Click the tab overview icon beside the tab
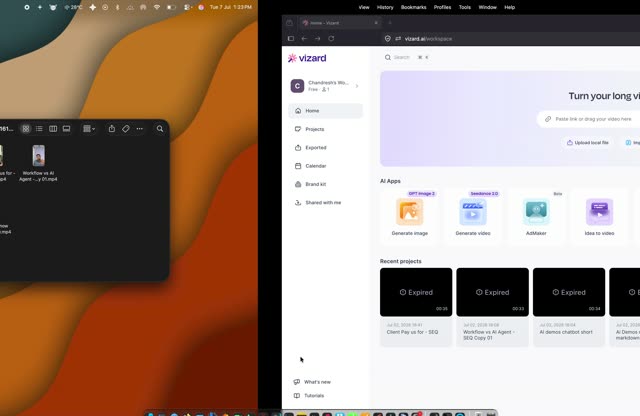640x416 pixels. [289, 23]
